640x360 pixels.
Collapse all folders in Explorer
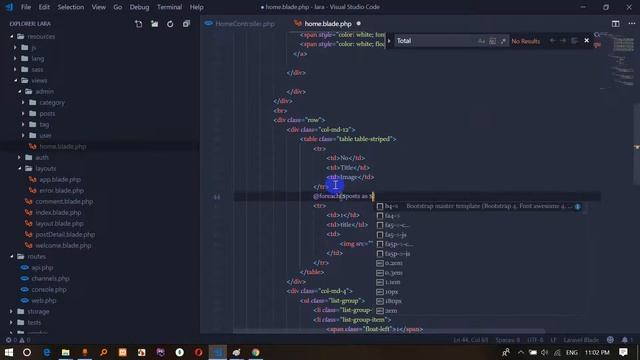[186, 24]
